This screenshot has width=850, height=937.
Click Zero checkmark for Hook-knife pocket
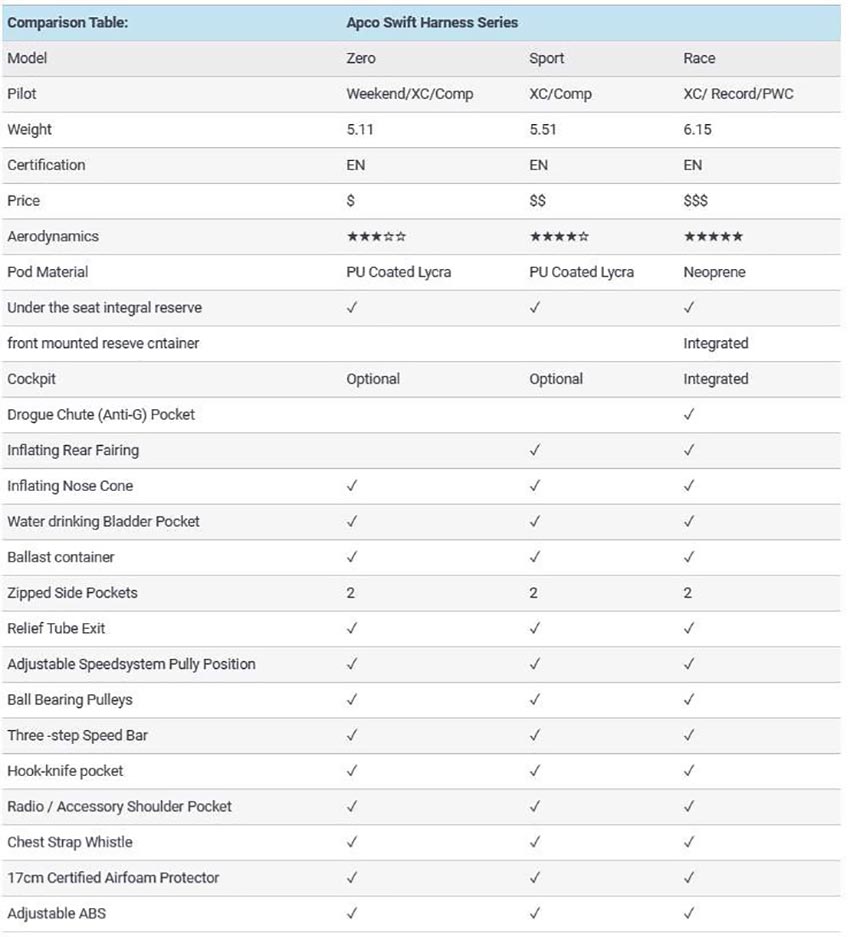pos(352,770)
